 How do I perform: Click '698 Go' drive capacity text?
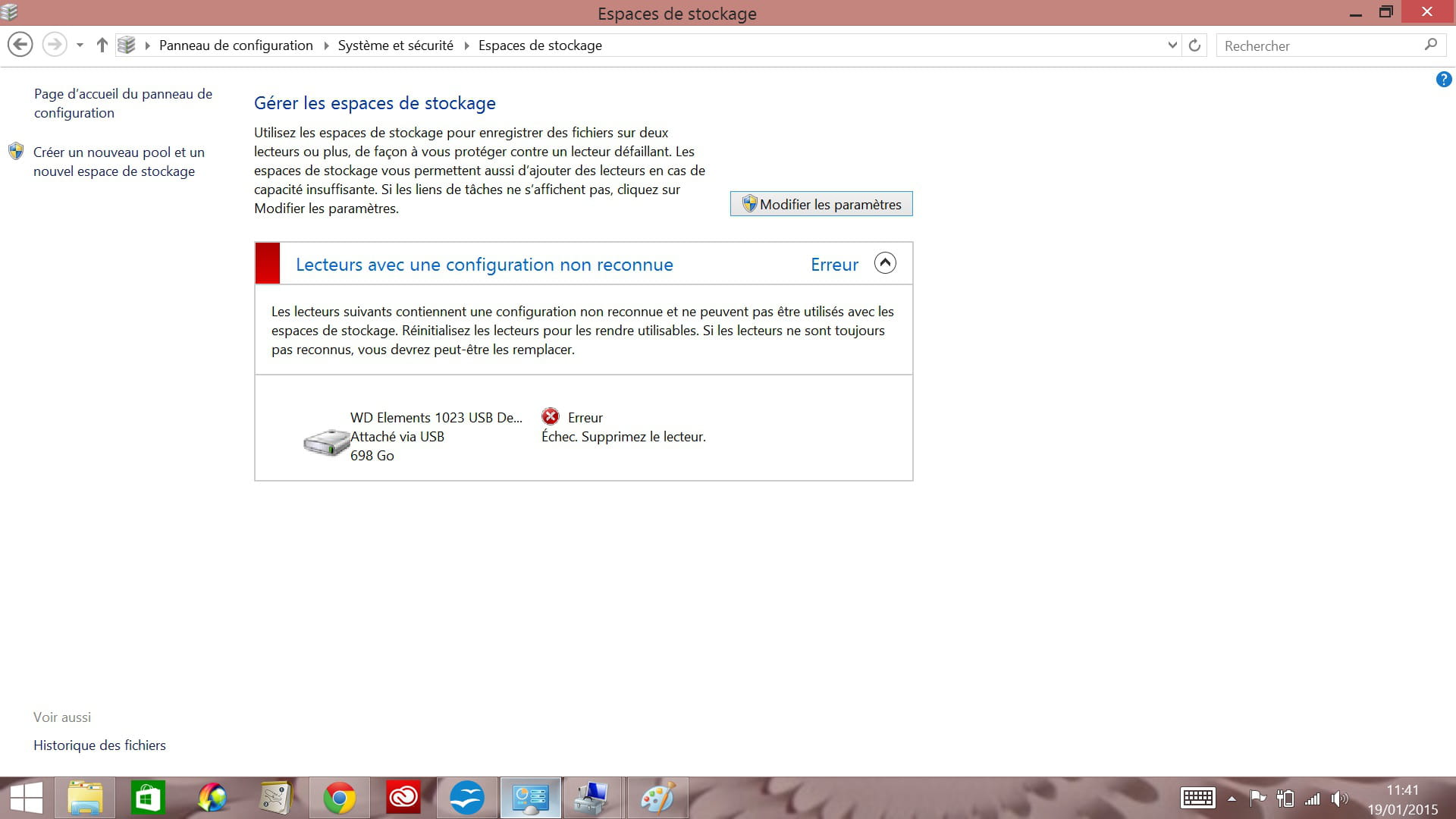pos(372,456)
